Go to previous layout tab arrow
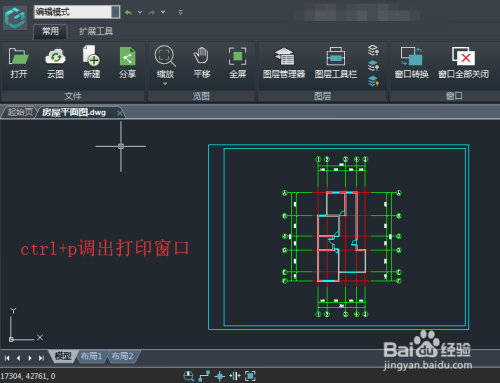The height and width of the screenshot is (383, 500). pos(18,358)
